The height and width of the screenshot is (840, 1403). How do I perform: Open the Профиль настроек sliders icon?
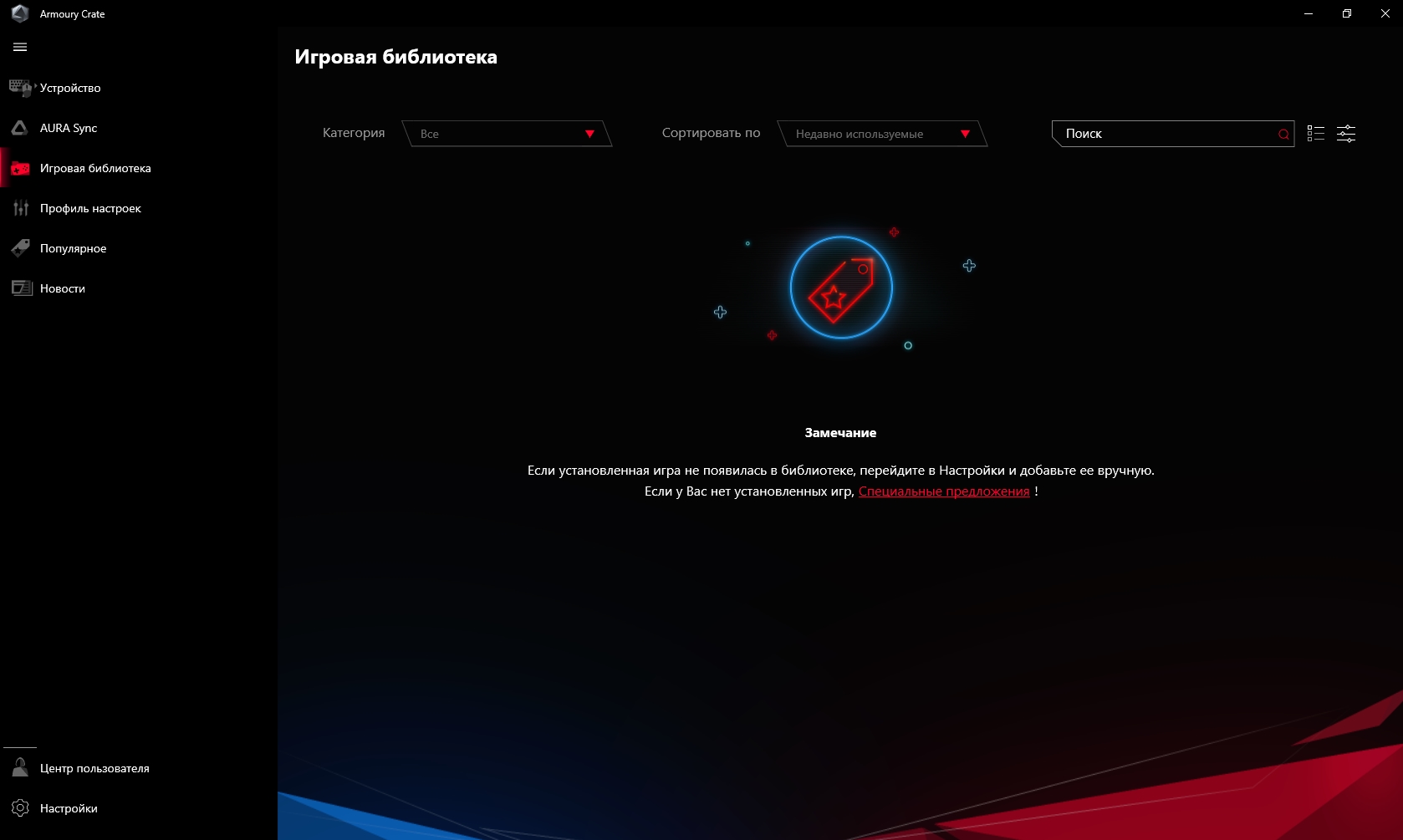(x=21, y=208)
